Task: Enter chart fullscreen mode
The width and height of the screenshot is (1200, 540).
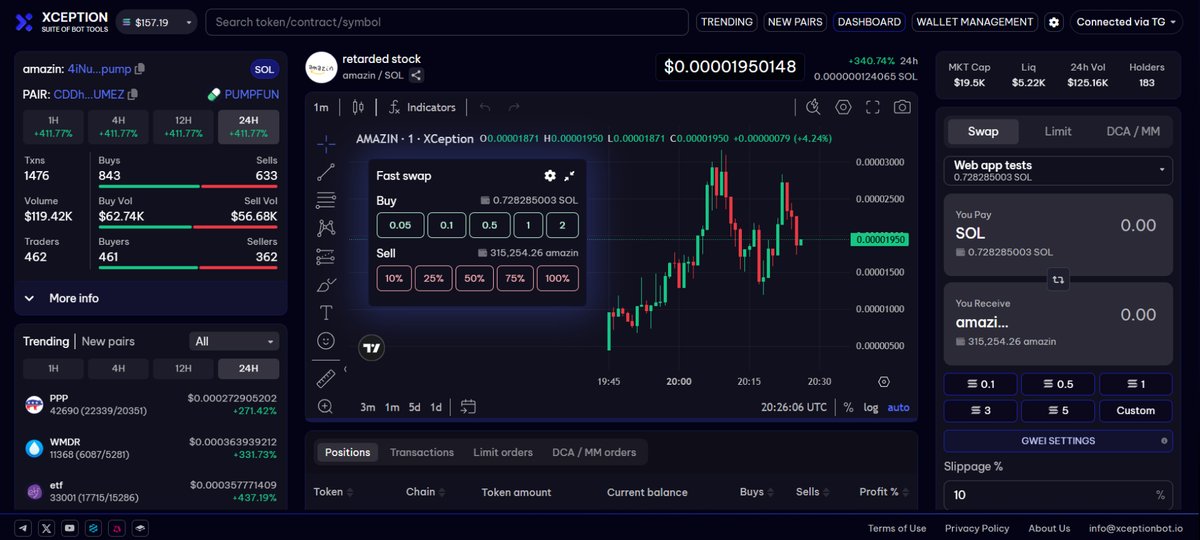Action: click(x=872, y=107)
